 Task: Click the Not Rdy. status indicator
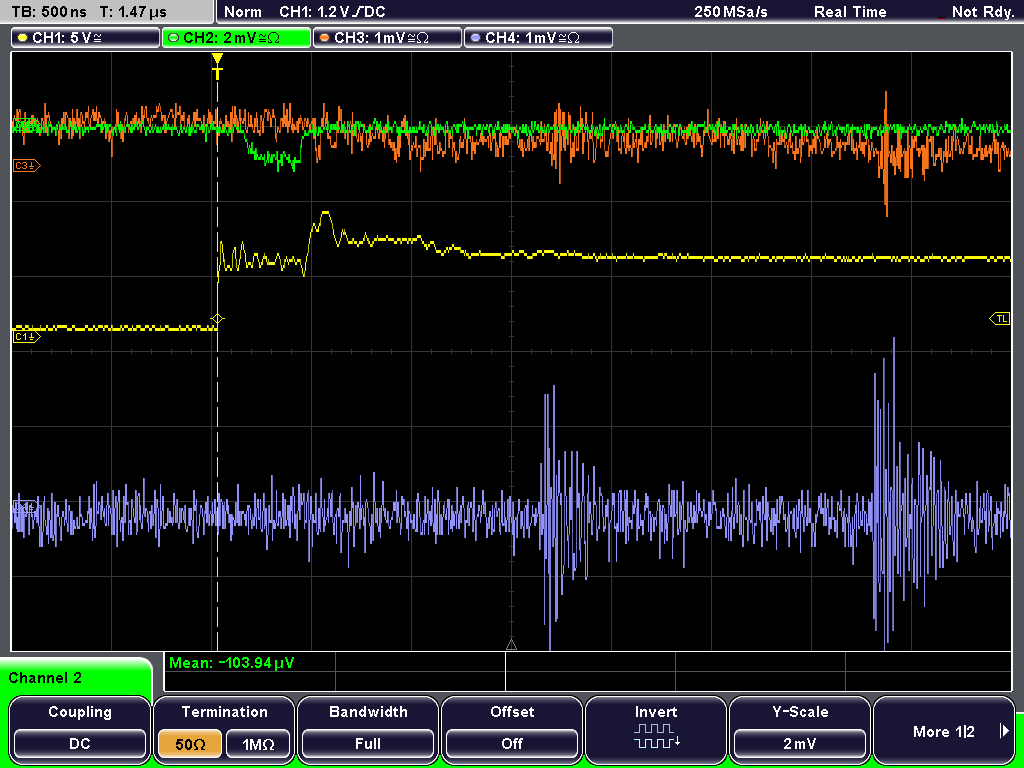982,12
